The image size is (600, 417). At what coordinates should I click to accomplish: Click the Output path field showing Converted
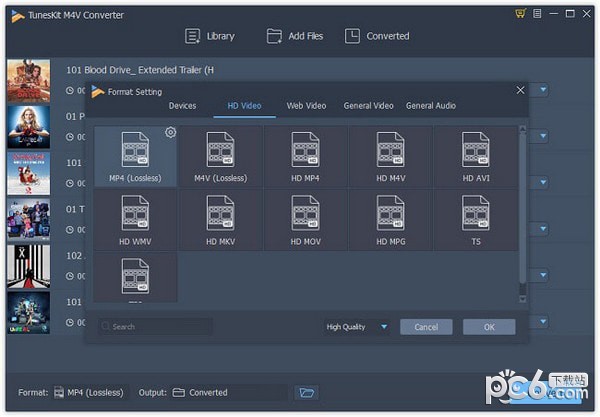(x=228, y=393)
